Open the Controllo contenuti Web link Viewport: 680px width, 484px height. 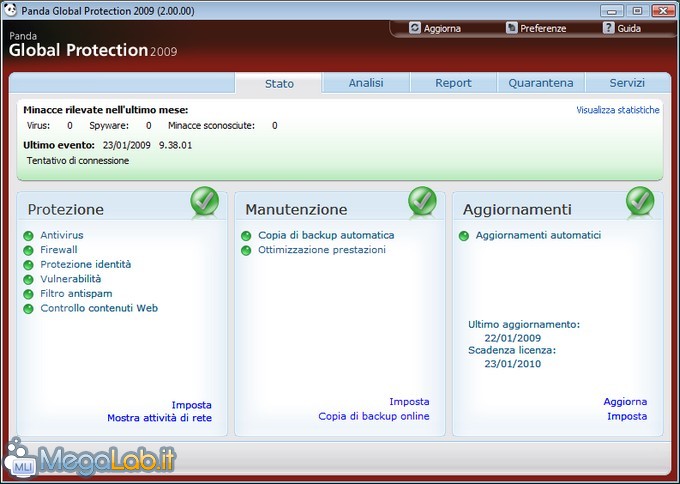tap(99, 308)
